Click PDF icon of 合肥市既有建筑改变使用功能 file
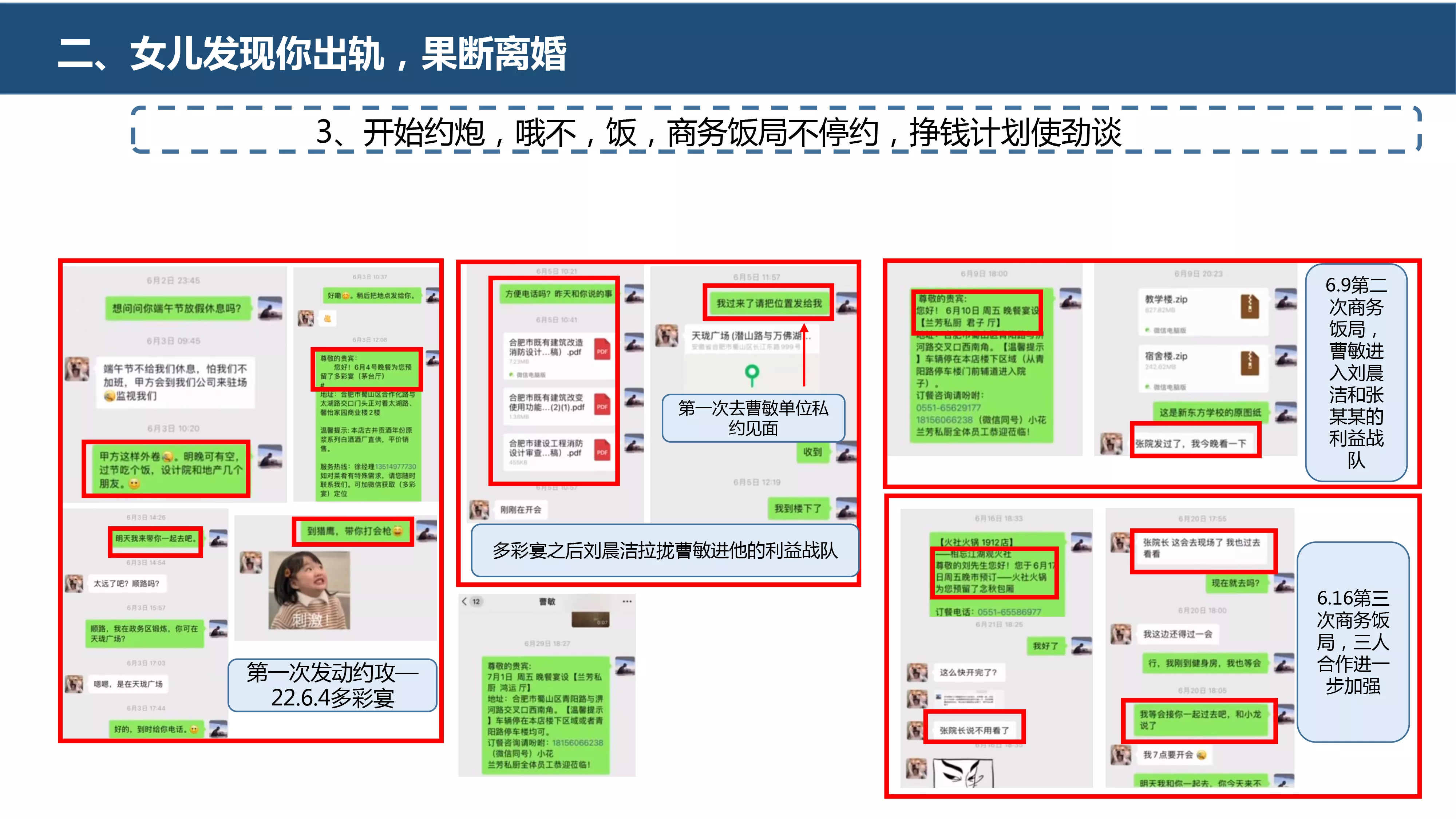This screenshot has height=819, width=1456. pos(602,405)
